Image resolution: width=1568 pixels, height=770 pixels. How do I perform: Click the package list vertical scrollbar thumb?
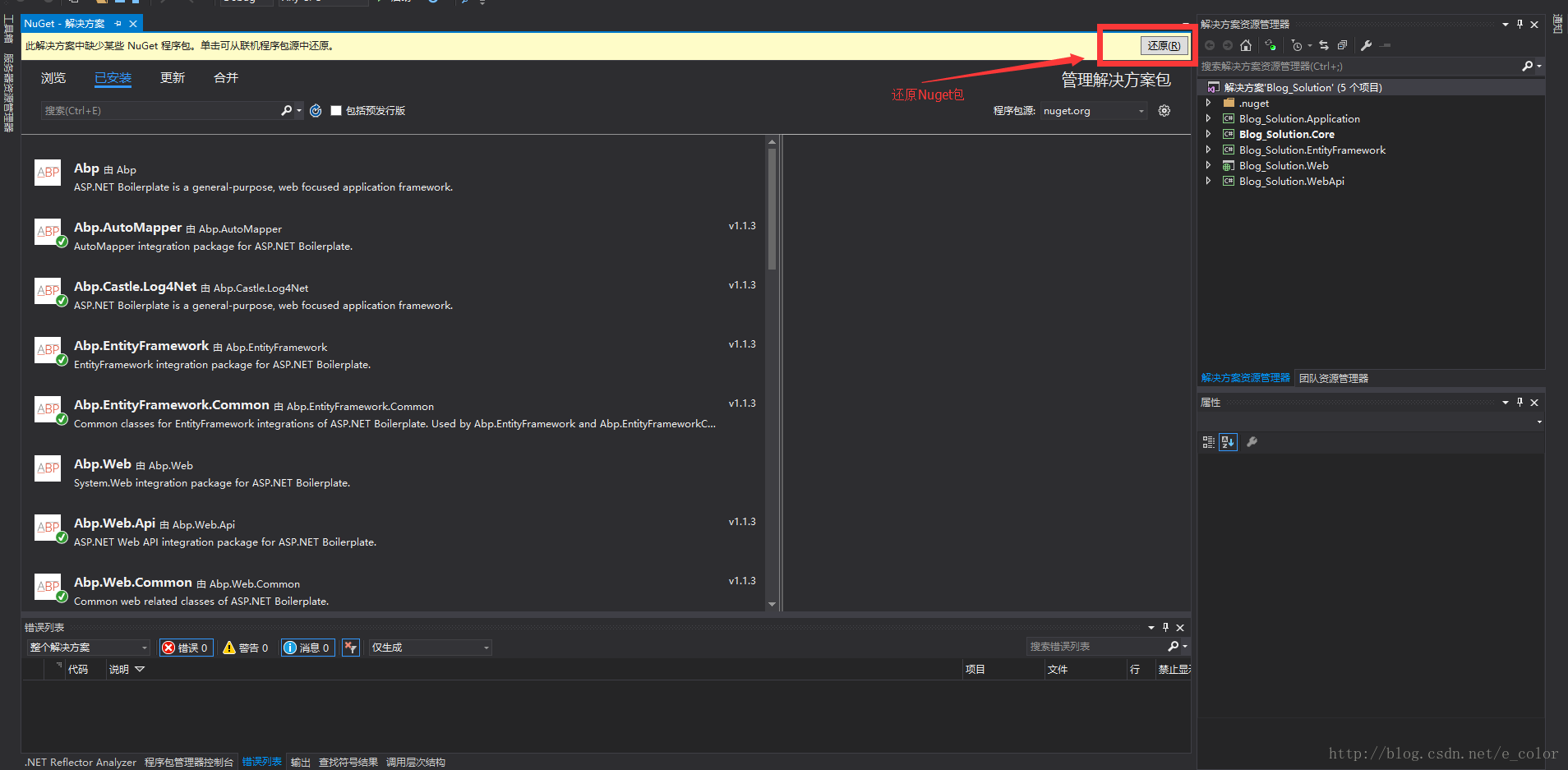[x=772, y=209]
